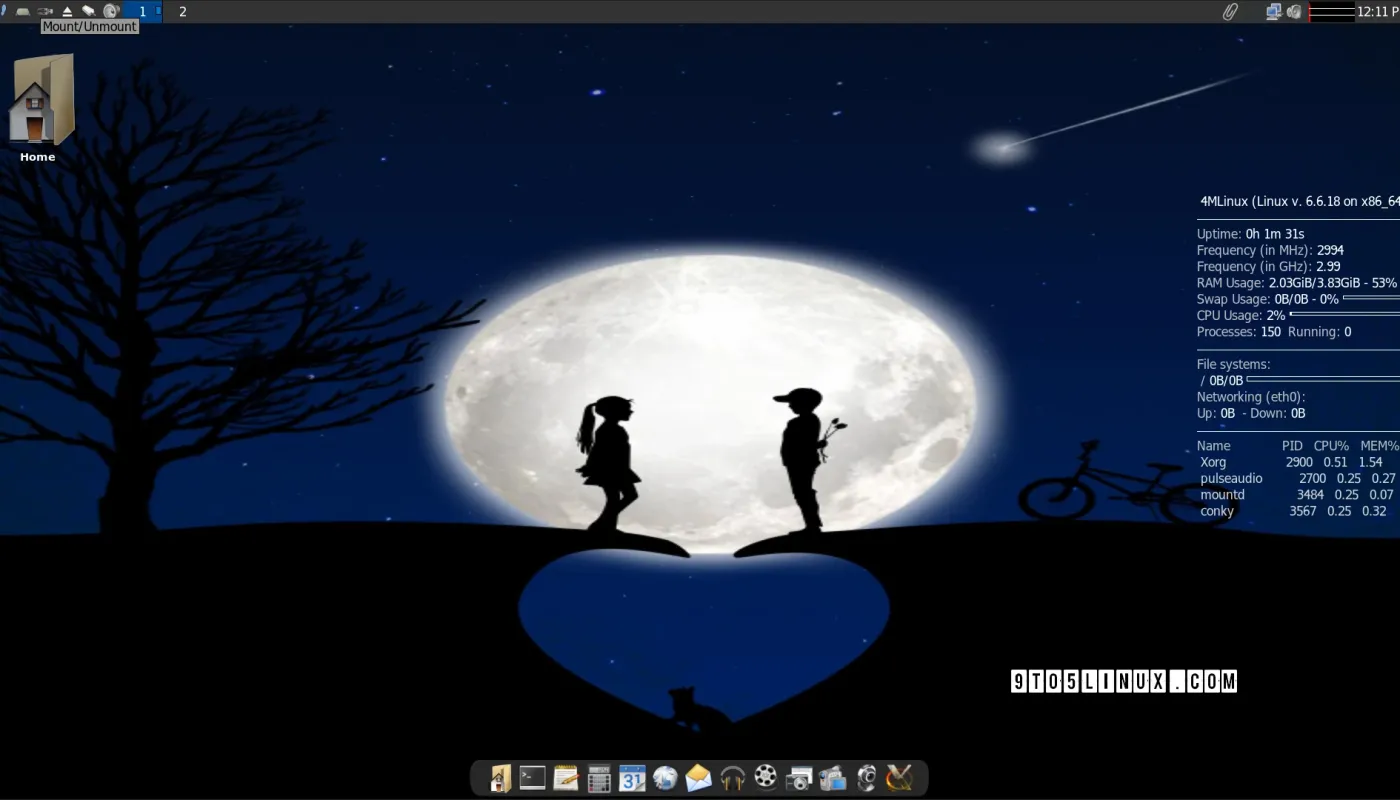
Task: Launch the calculator app in the dock
Action: click(x=599, y=777)
